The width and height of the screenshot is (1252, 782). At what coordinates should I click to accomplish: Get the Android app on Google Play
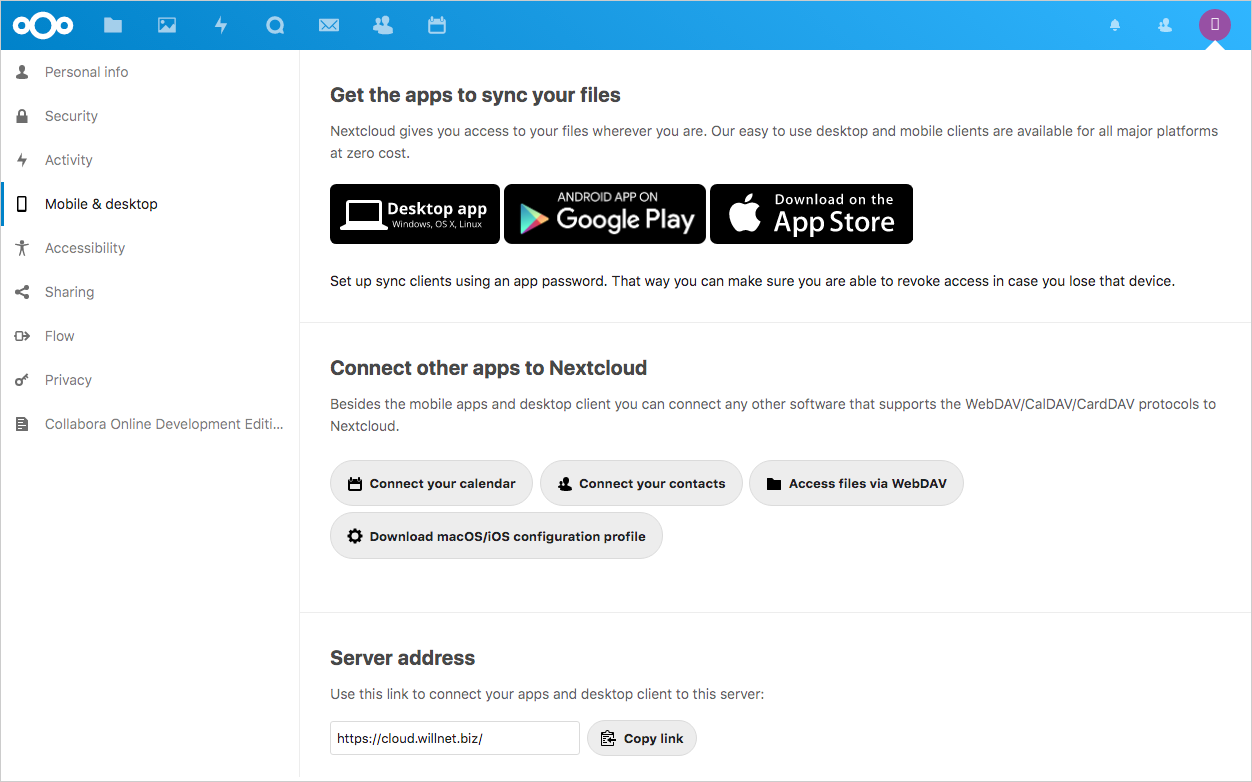point(605,214)
